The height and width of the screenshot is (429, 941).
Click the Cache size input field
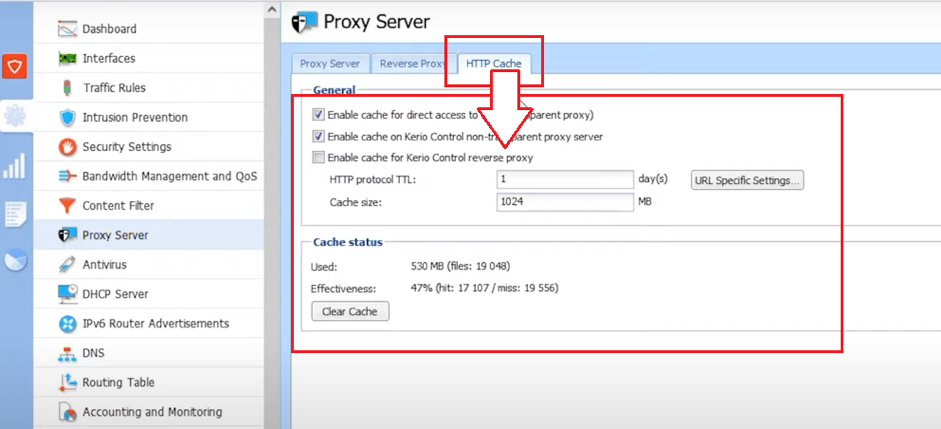point(565,202)
